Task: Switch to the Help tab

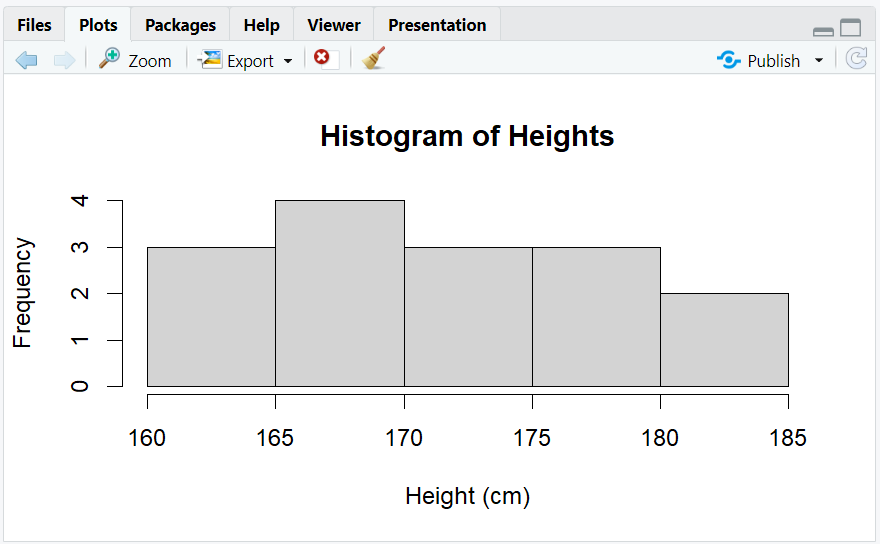Action: pyautogui.click(x=262, y=25)
